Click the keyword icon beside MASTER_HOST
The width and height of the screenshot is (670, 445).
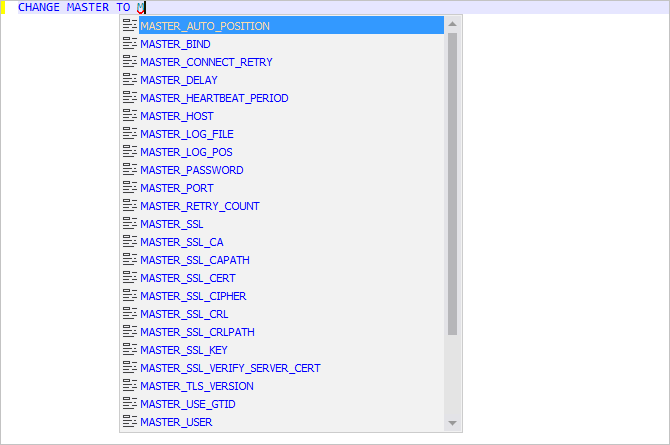(130, 115)
